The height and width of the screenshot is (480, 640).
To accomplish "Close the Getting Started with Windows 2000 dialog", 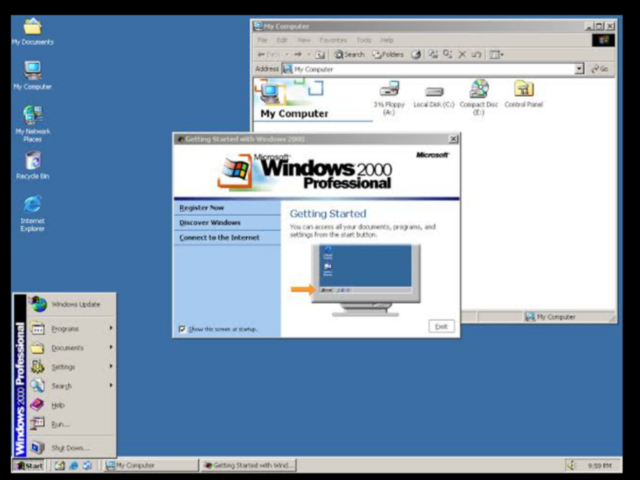I will tap(453, 139).
